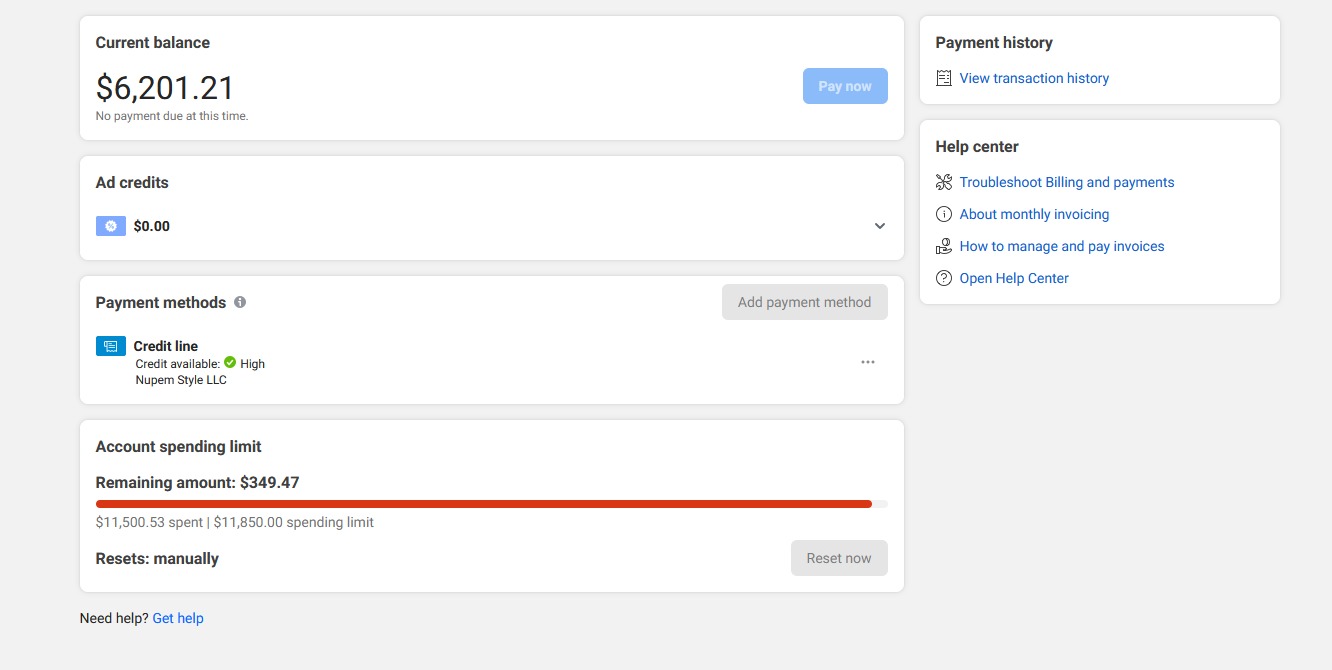The height and width of the screenshot is (670, 1332).
Task: Click the question mark icon beside Open Help Center
Action: (943, 278)
